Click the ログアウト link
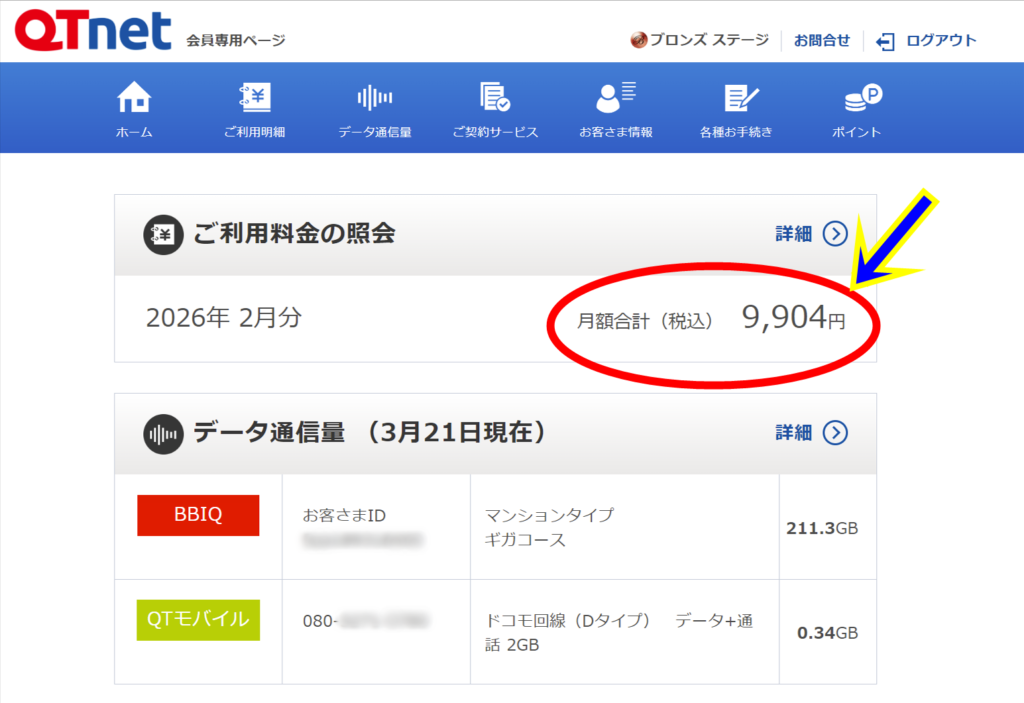 click(941, 41)
